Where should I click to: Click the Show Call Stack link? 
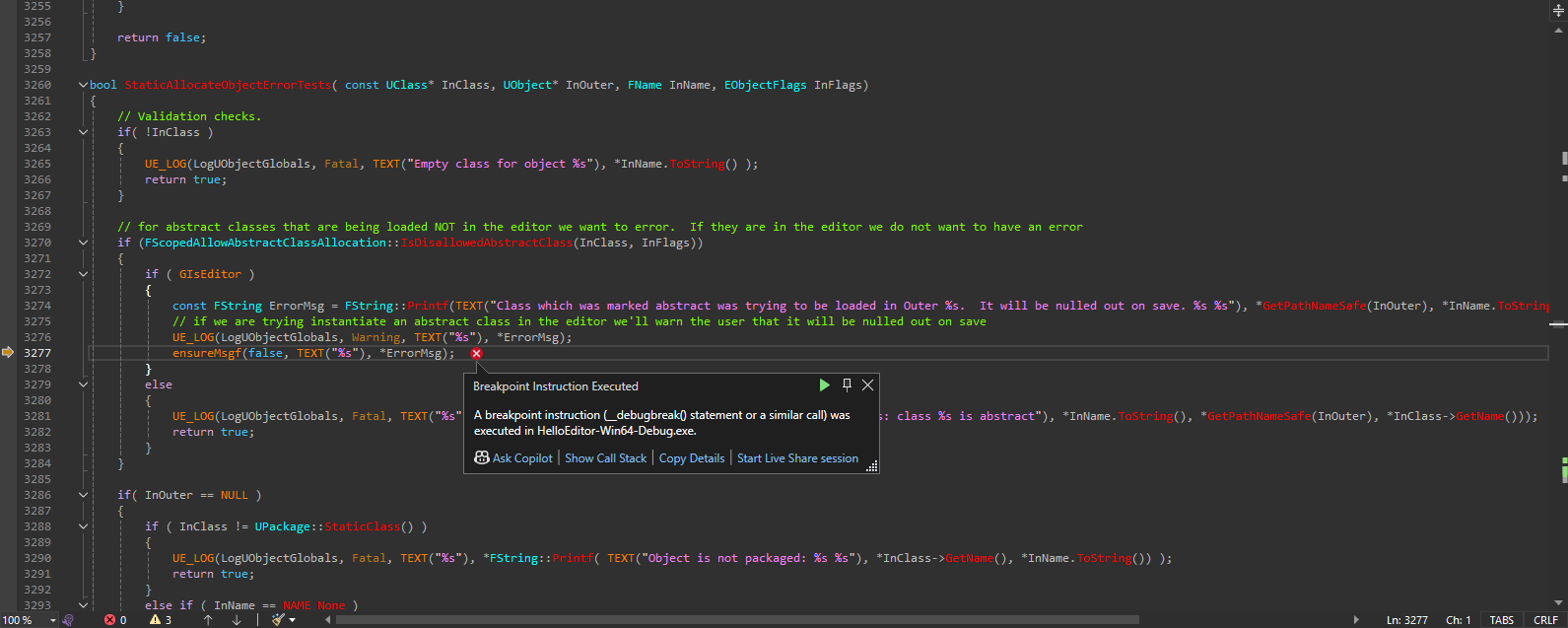[x=605, y=458]
